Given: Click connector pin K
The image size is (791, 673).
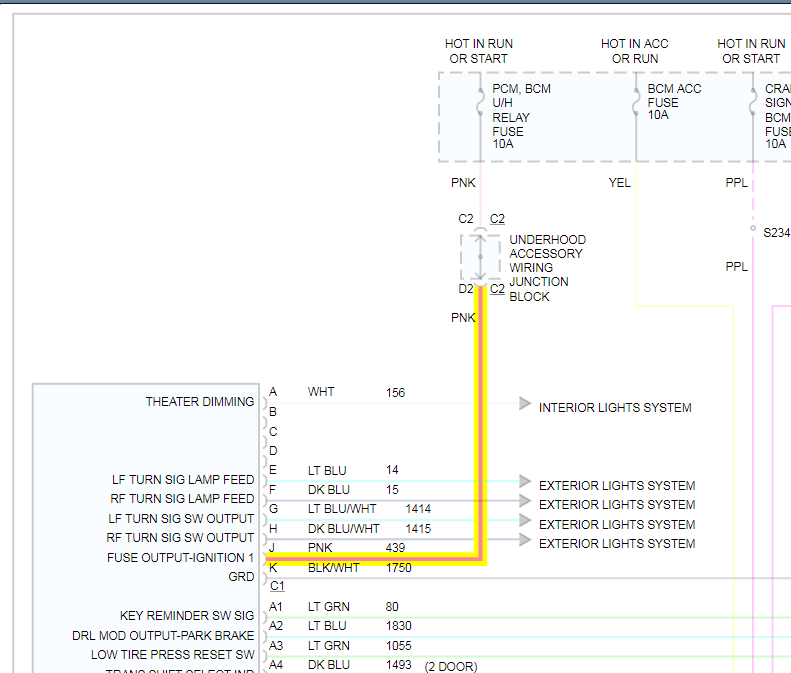Looking at the screenshot, I should [273, 568].
